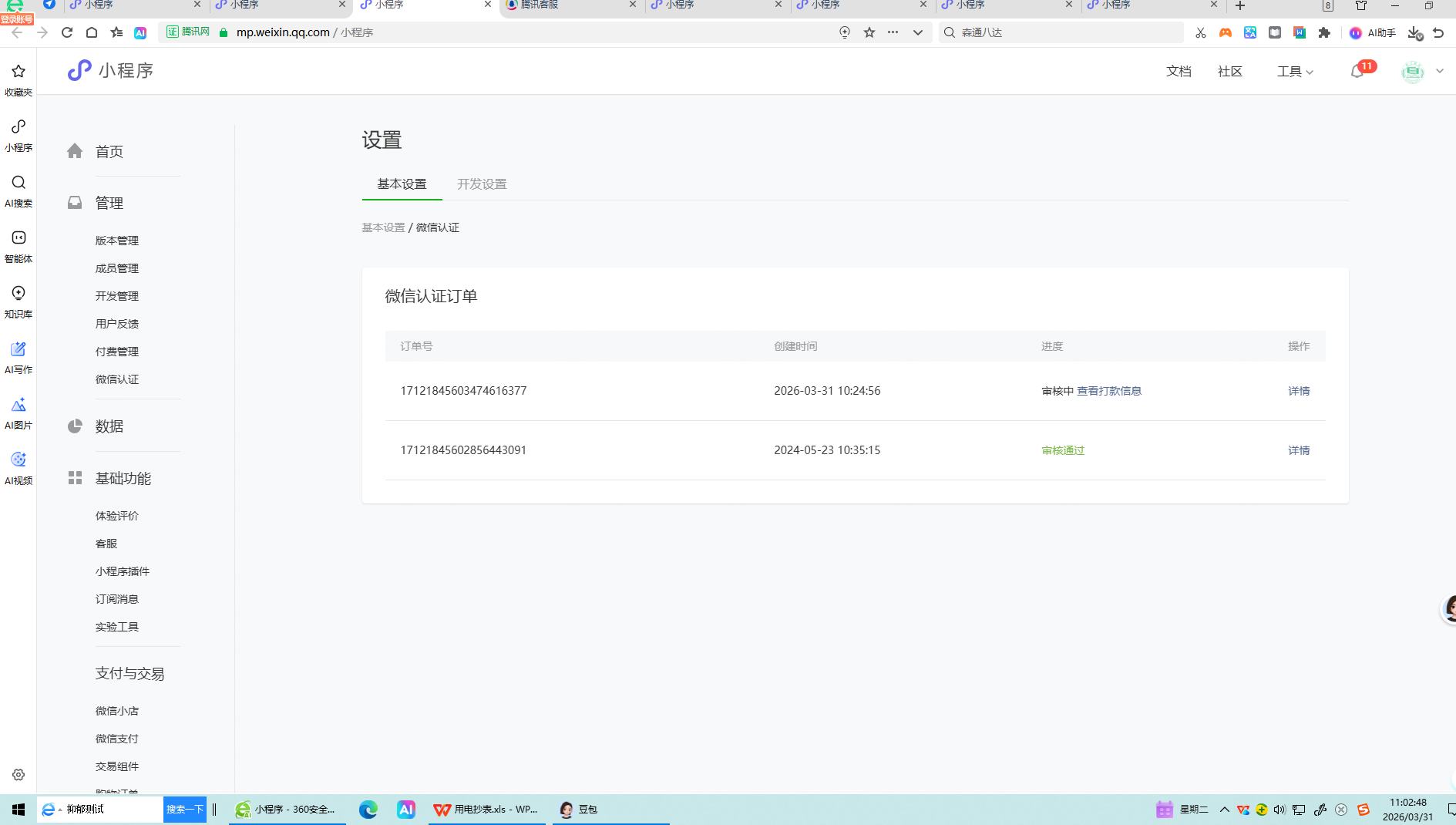The image size is (1456, 825).
Task: Click the 查看打款信息 link
Action: click(1109, 391)
